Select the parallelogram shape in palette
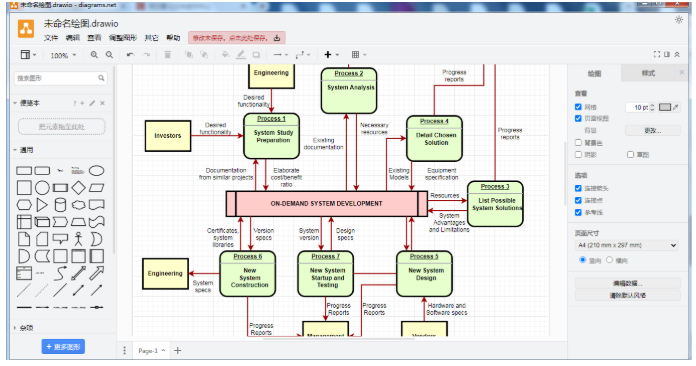696x366 pixels. coord(96,188)
